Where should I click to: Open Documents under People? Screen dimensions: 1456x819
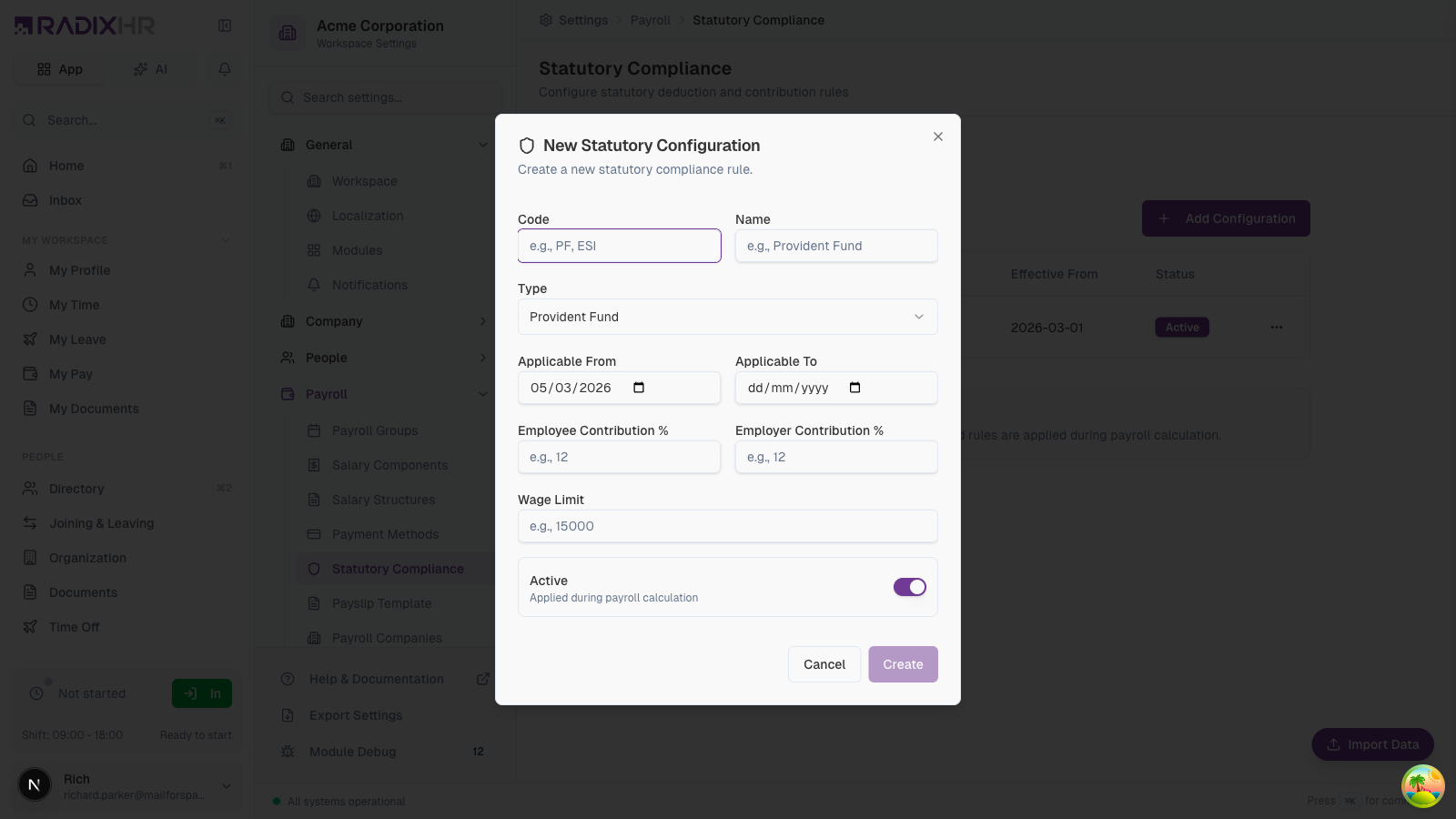(x=126, y=592)
